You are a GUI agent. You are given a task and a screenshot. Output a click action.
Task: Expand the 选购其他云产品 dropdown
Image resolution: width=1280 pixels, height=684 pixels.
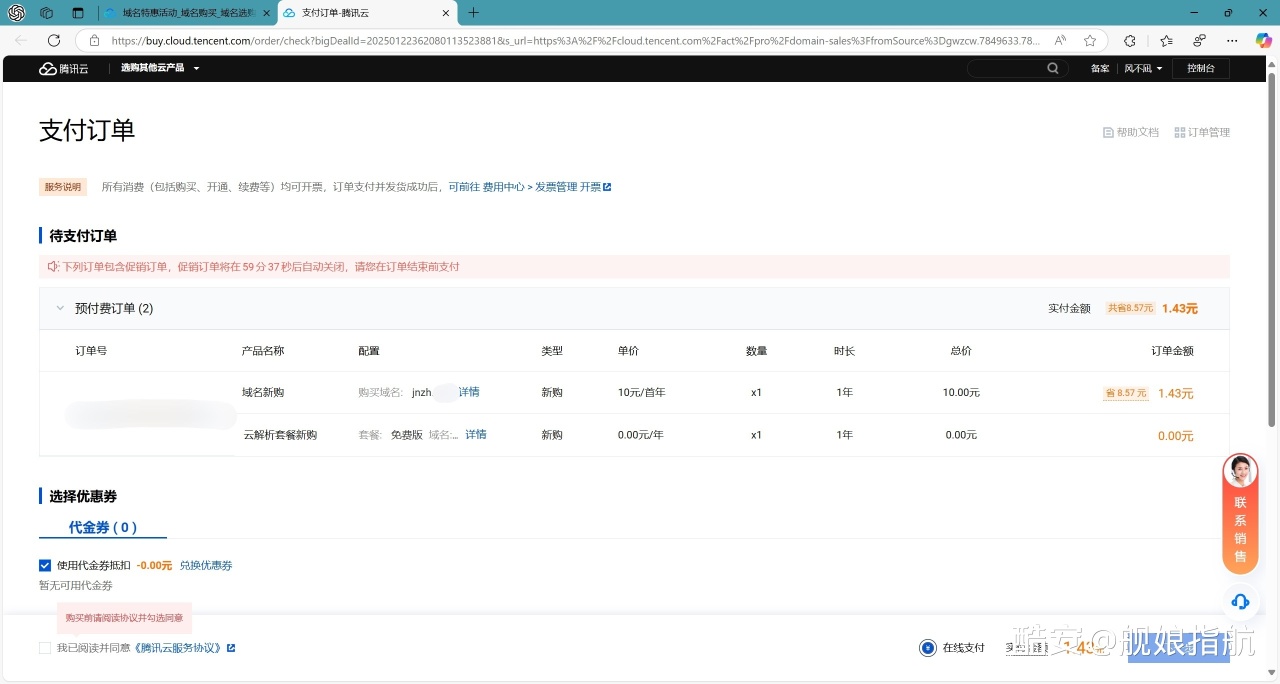(x=160, y=68)
